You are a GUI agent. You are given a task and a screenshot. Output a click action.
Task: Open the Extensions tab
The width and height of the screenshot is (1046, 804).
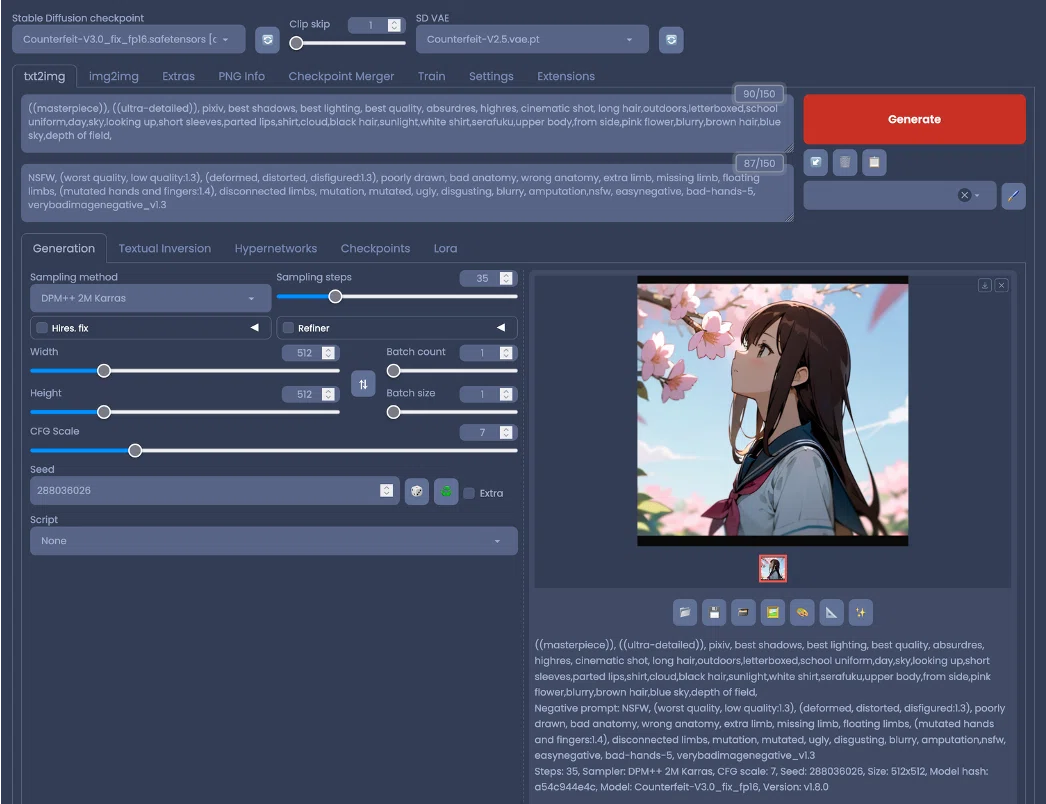[x=566, y=76]
